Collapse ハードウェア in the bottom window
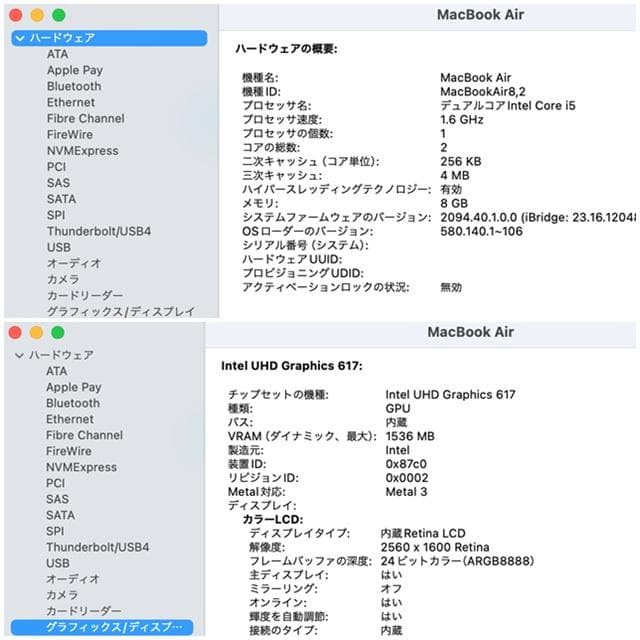Viewport: 640px width, 640px height. tap(19, 356)
